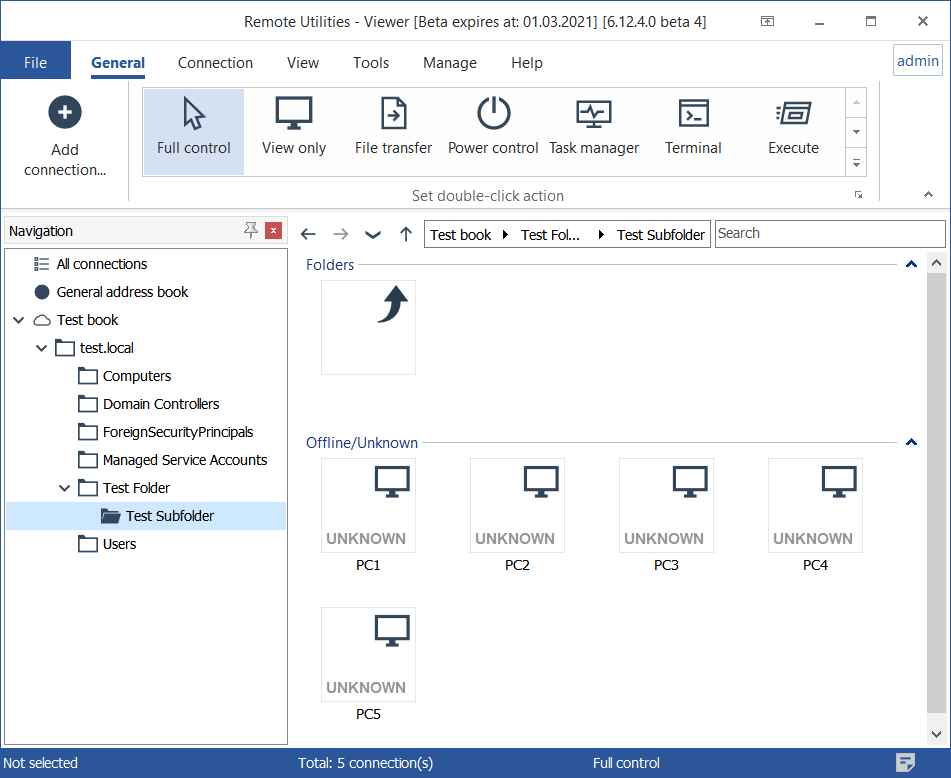Go back with the left arrow

308,234
